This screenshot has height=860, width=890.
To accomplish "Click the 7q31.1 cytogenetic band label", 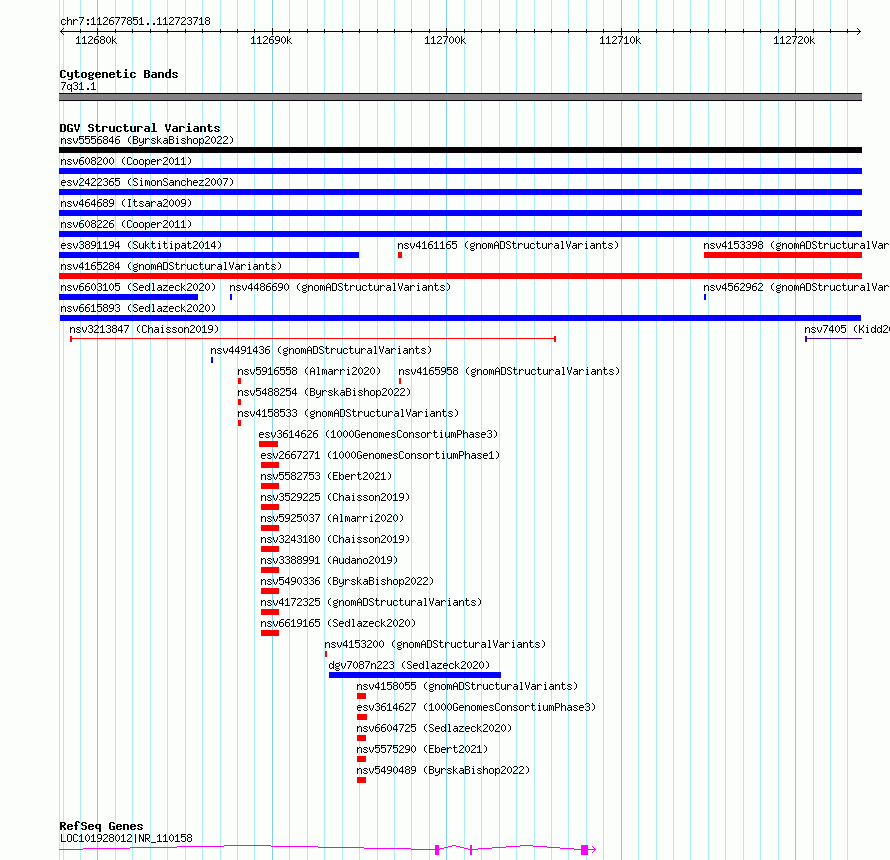I will [78, 86].
